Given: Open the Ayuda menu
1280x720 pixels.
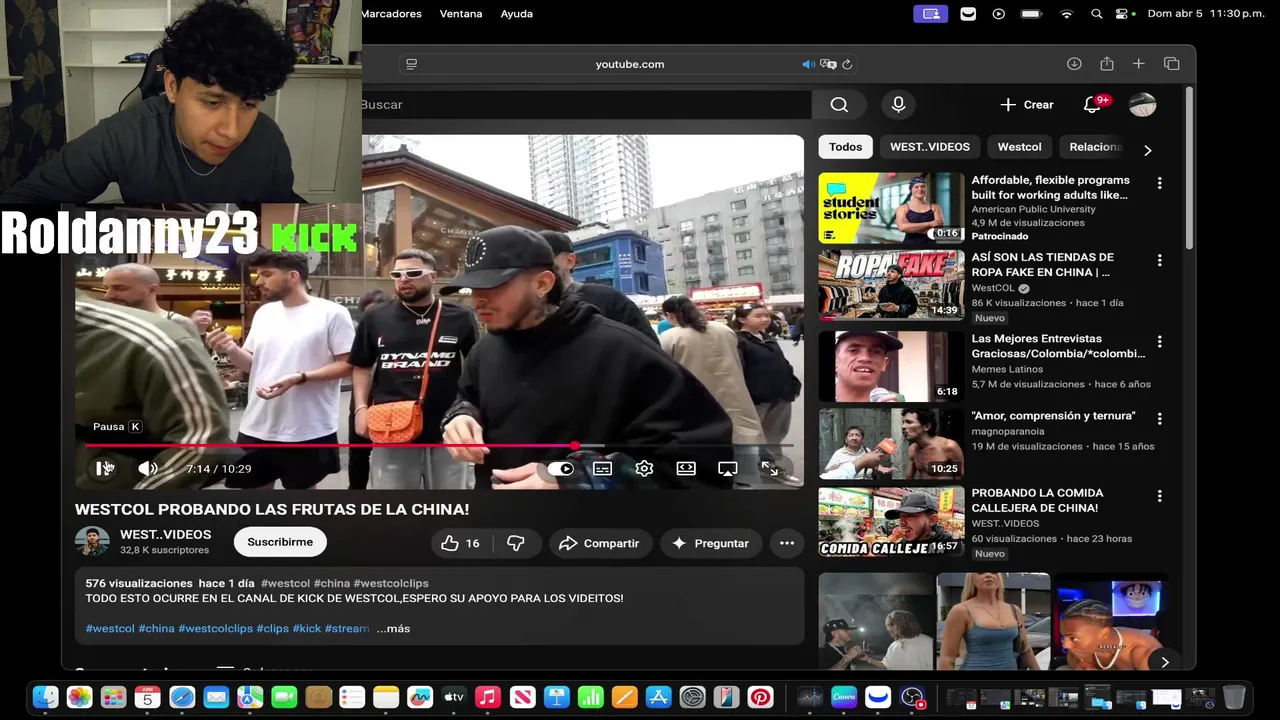Looking at the screenshot, I should (x=517, y=14).
